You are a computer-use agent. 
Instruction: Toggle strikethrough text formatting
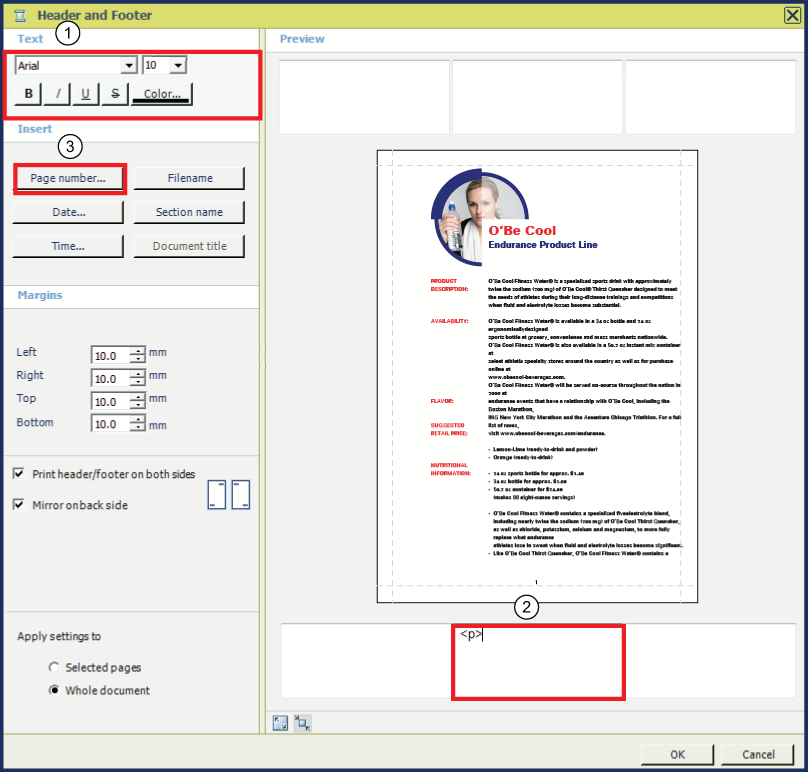(x=116, y=94)
